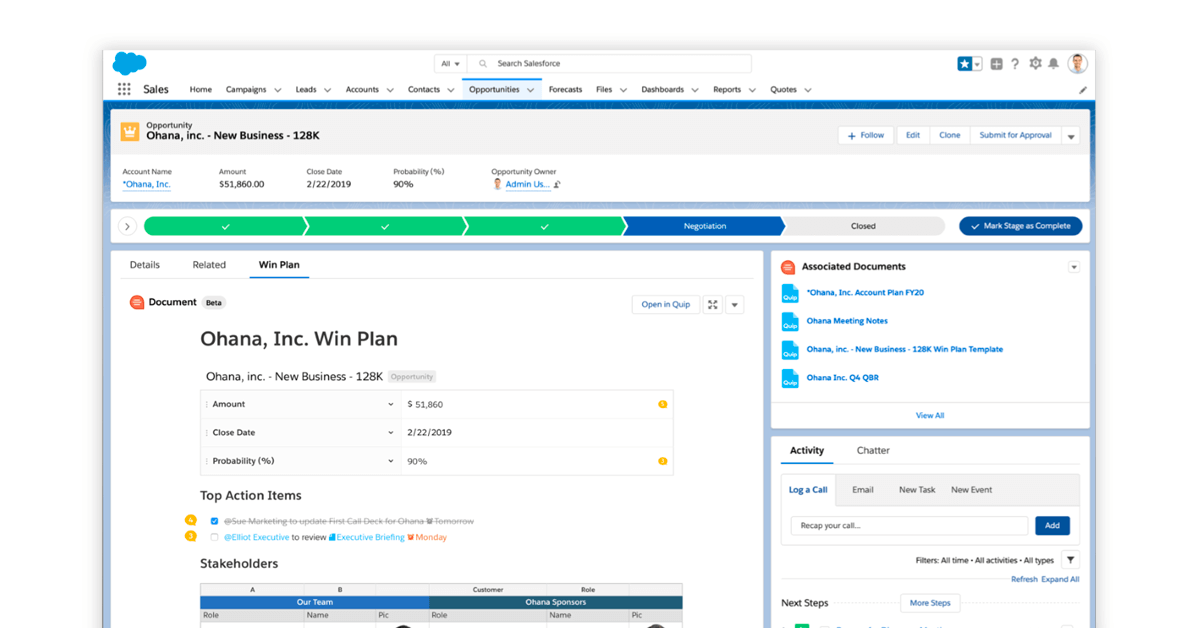Click the pencil icon to edit navigation

(1082, 90)
